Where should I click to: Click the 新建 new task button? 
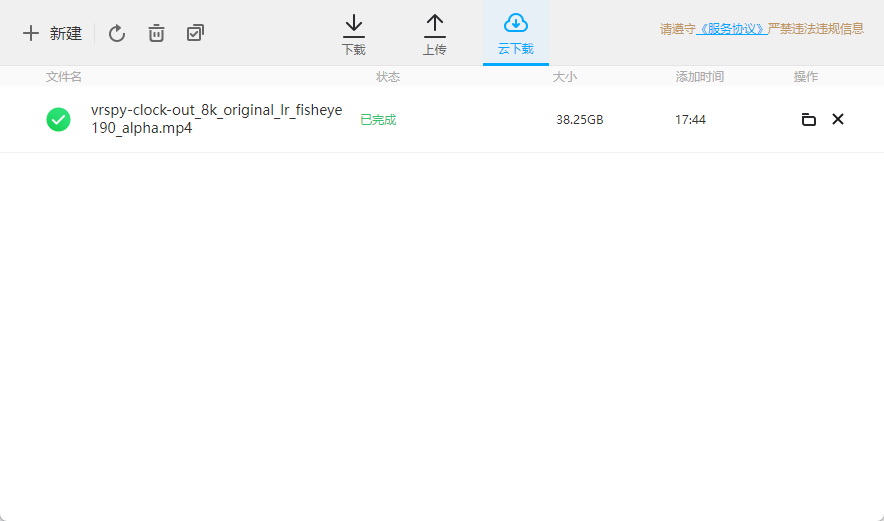[x=52, y=33]
